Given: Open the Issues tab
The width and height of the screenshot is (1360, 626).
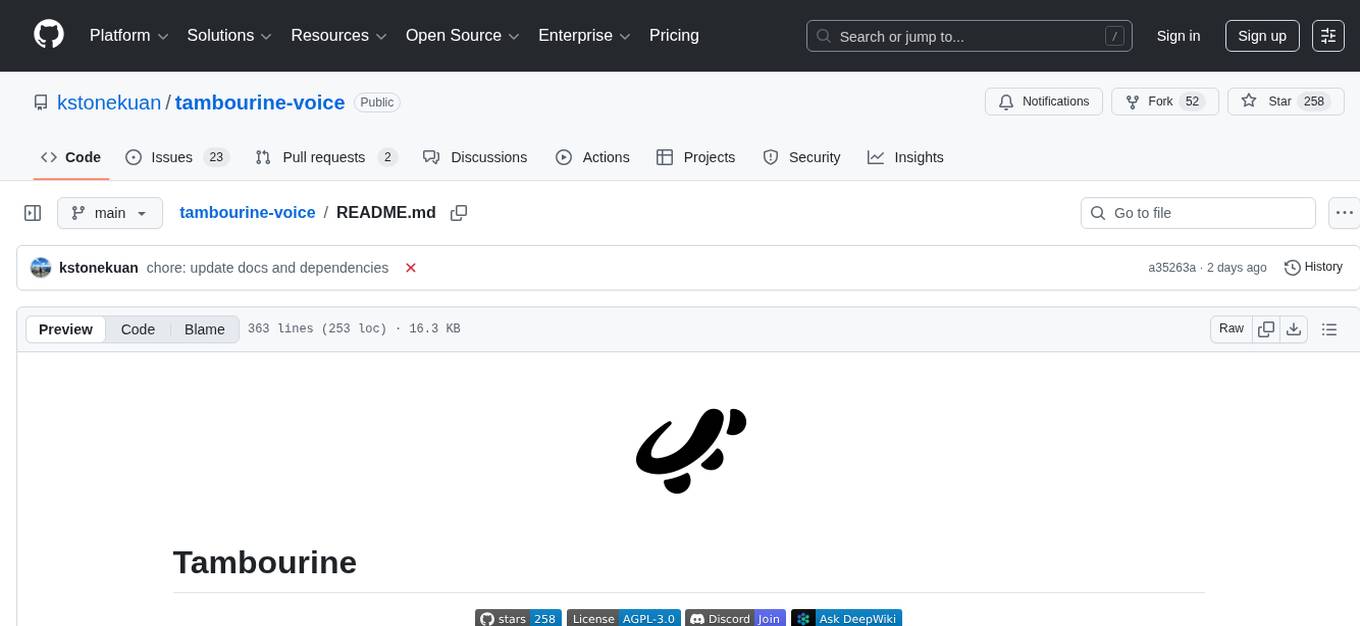Looking at the screenshot, I should (177, 157).
